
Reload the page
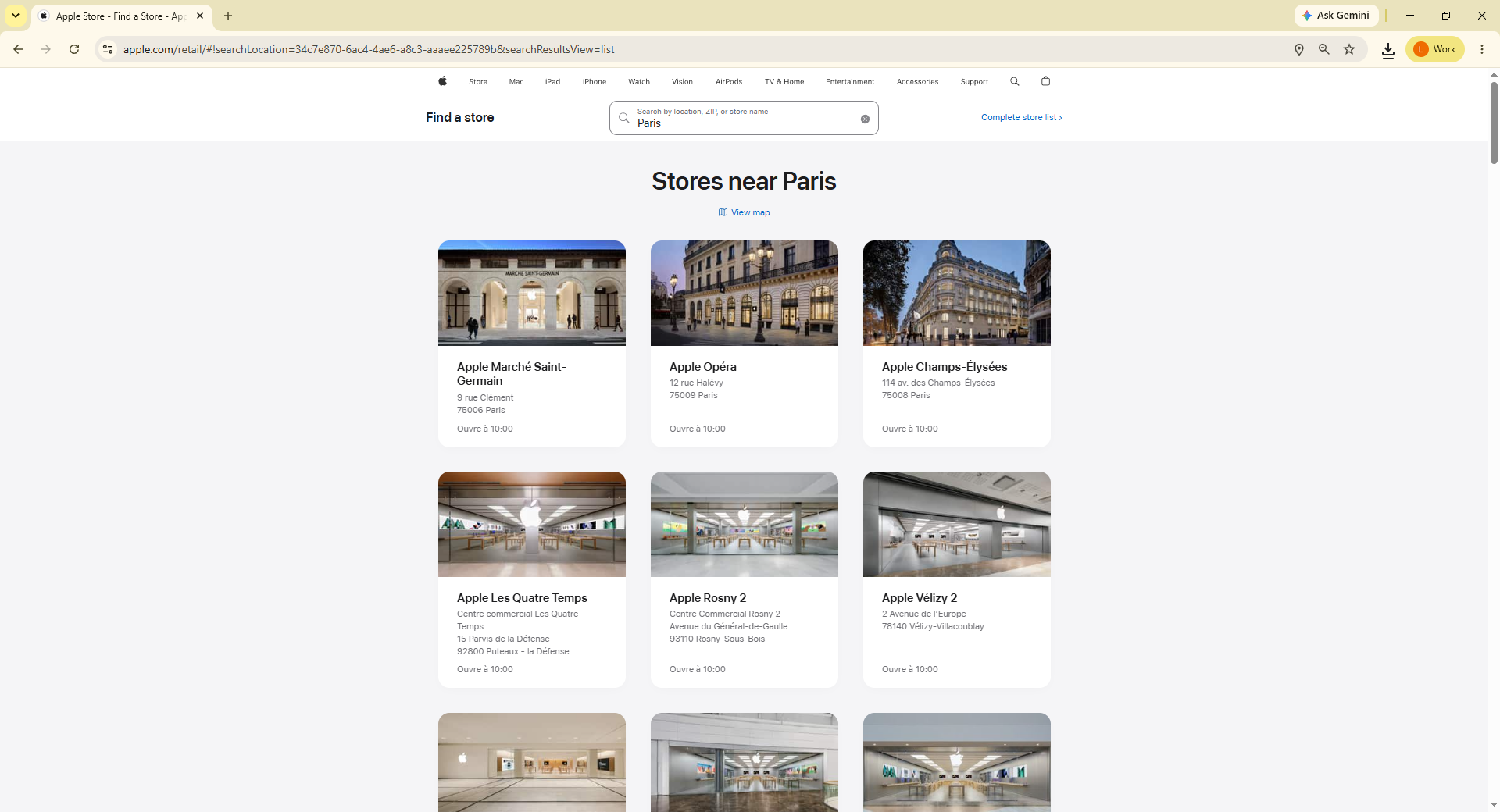pos(74,49)
